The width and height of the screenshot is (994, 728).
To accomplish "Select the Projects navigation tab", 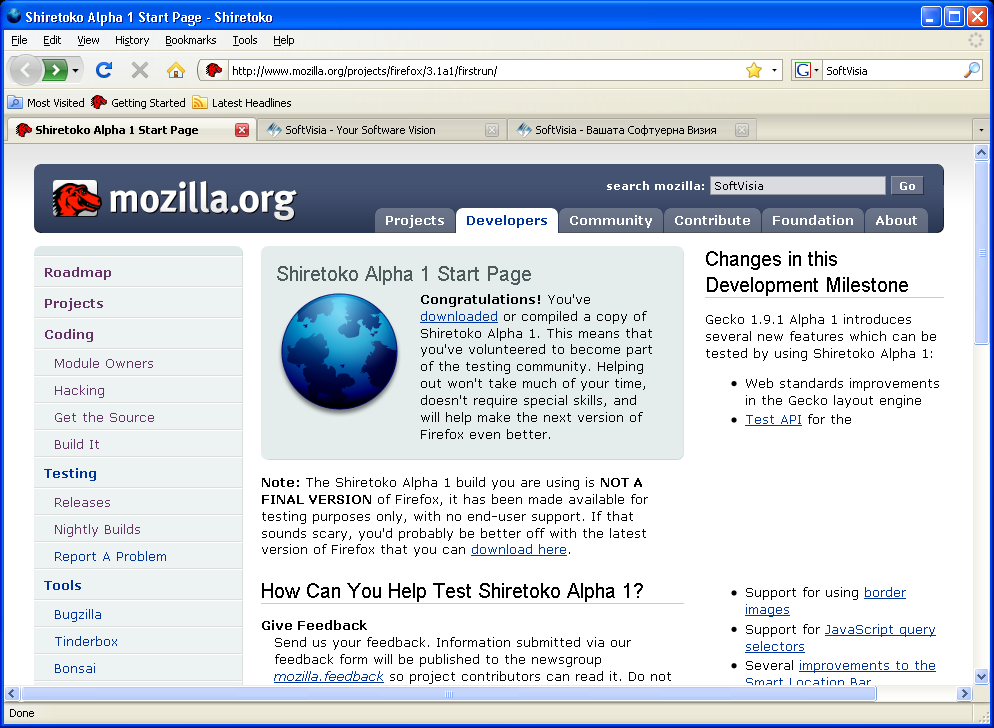I will pos(415,221).
